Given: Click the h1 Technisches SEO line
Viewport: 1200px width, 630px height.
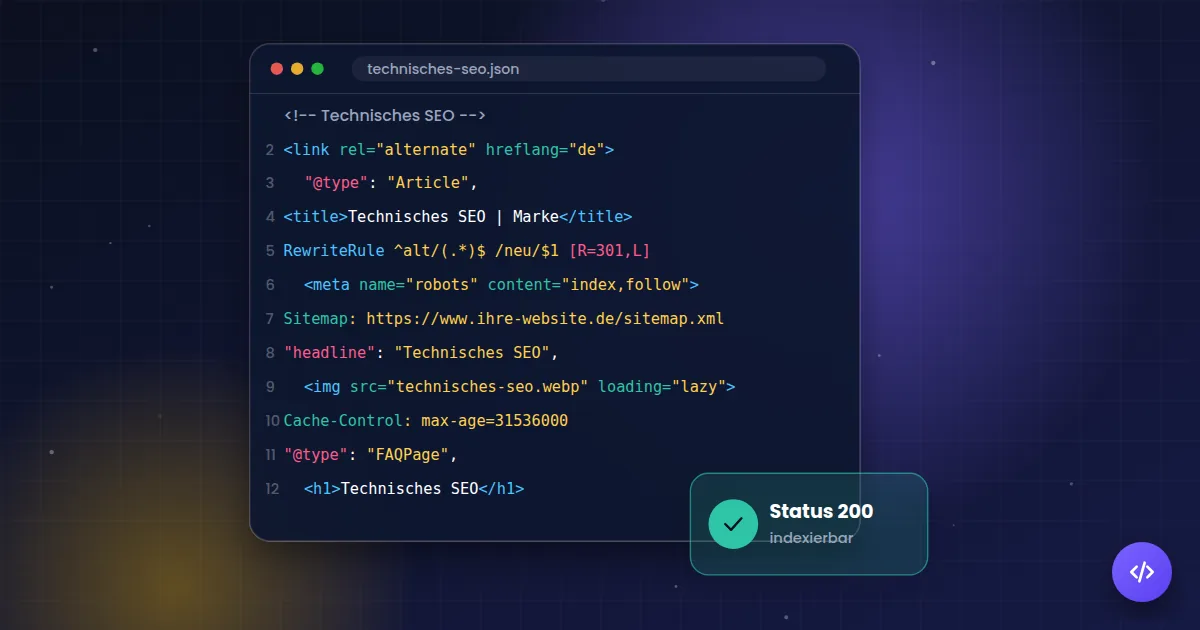Looking at the screenshot, I should point(415,489).
